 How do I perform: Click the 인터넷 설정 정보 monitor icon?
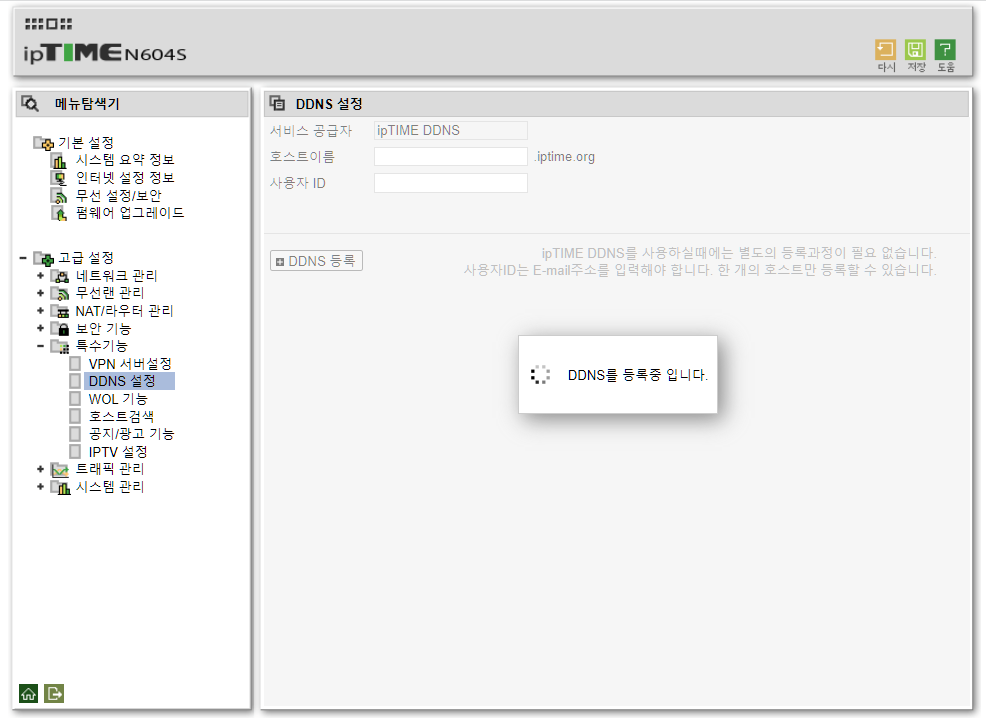pyautogui.click(x=58, y=179)
